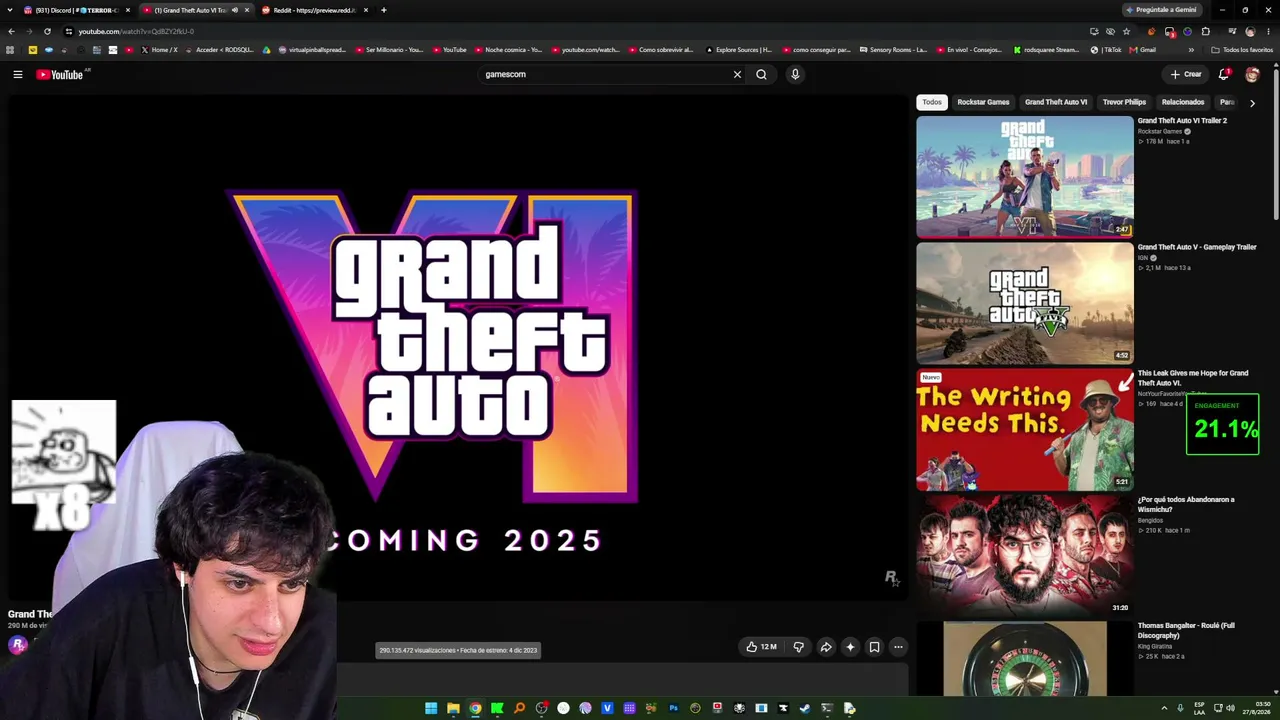Image resolution: width=1280 pixels, height=720 pixels.
Task: Launch Photoshop from the taskbar
Action: (x=673, y=708)
